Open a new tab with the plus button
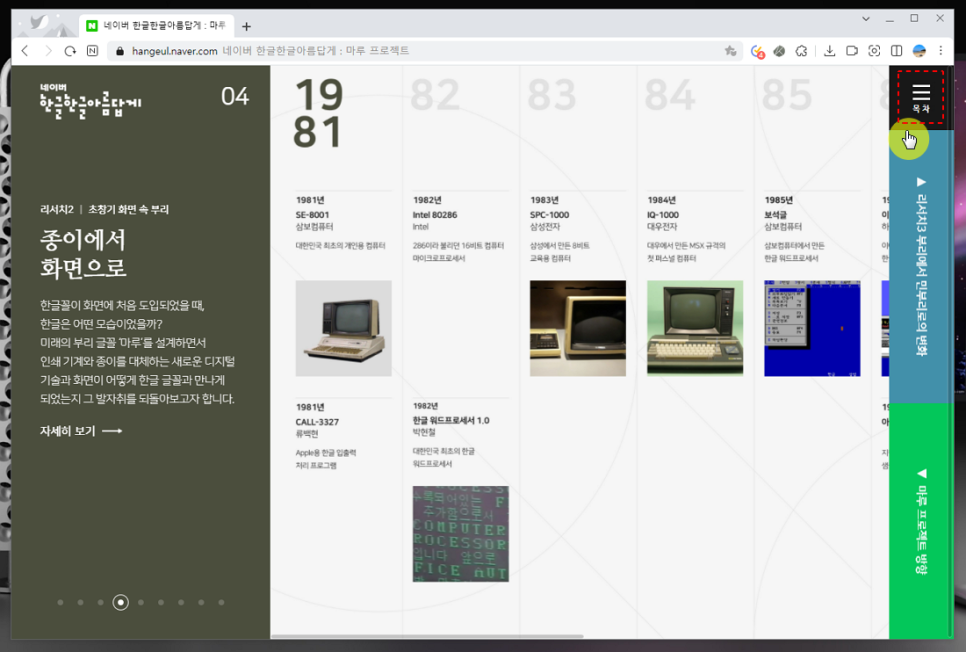Viewport: 966px width, 652px height. [246, 26]
